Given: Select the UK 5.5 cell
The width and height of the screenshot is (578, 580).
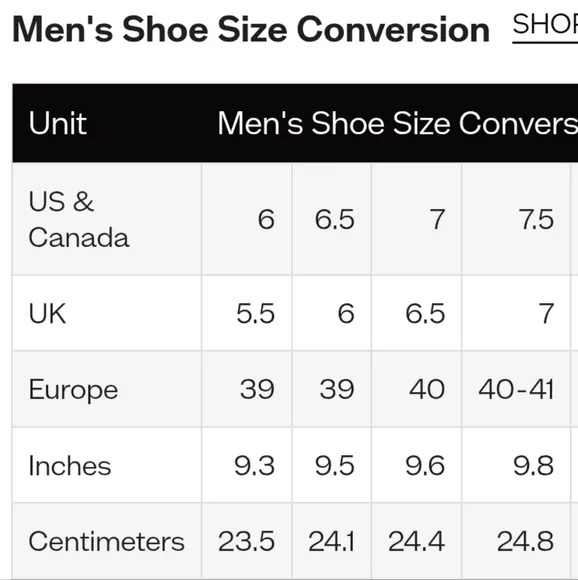Looking at the screenshot, I should point(247,313).
